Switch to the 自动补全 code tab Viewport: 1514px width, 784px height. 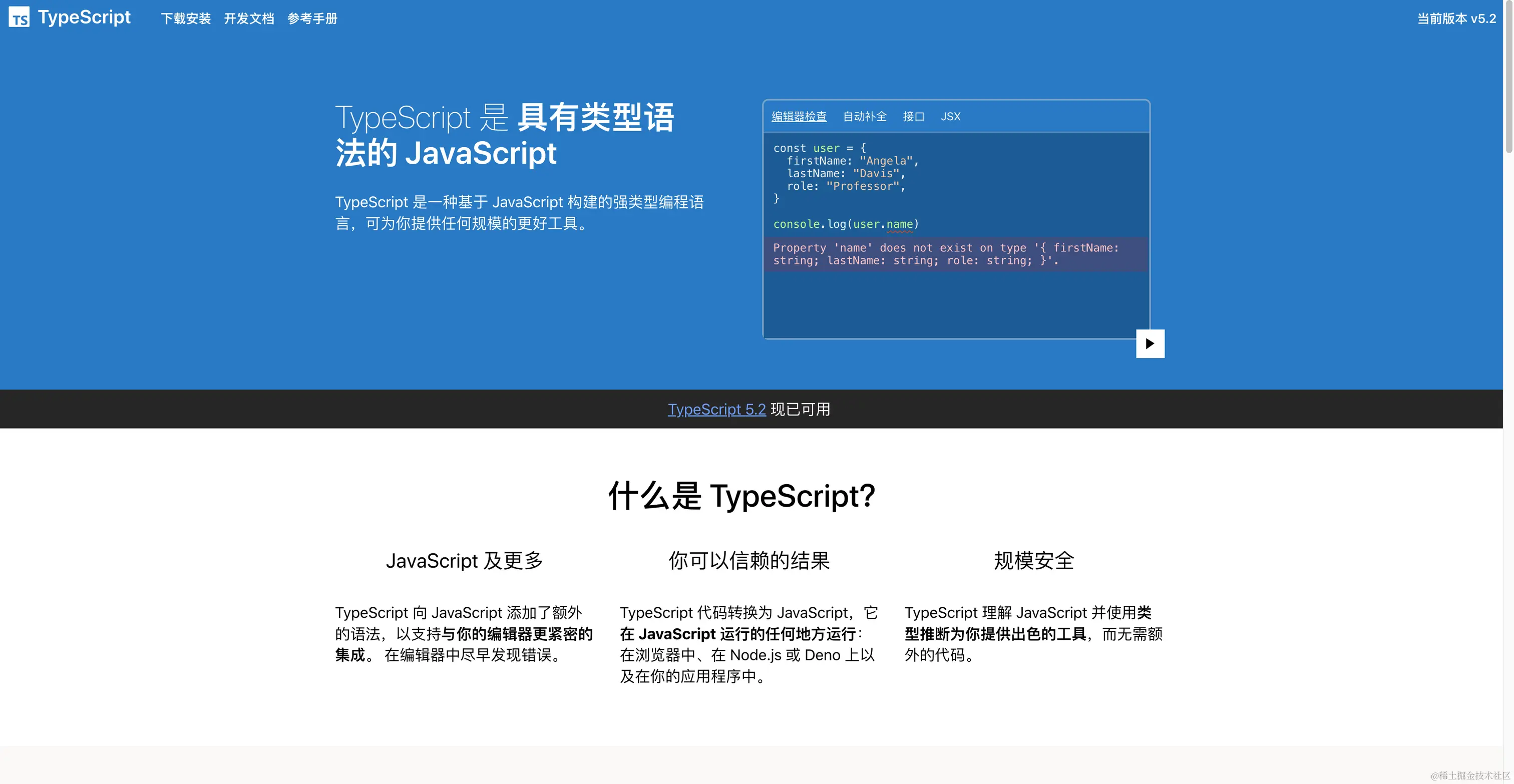pos(865,116)
